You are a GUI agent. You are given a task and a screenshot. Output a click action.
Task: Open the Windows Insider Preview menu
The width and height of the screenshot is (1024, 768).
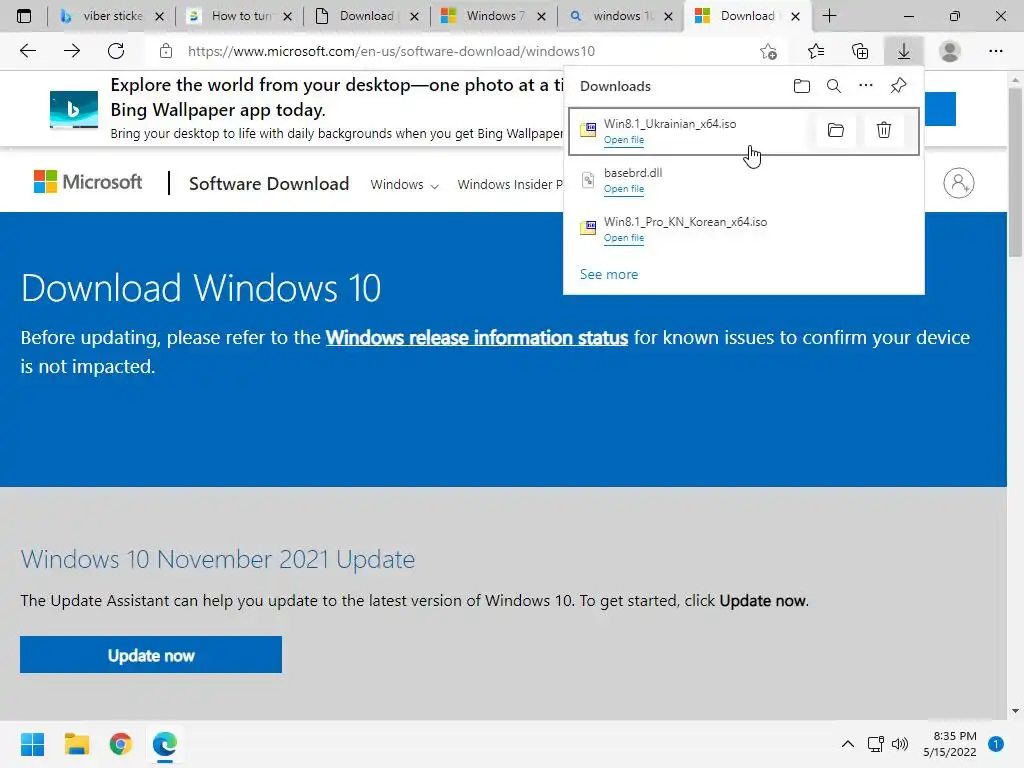(x=509, y=185)
